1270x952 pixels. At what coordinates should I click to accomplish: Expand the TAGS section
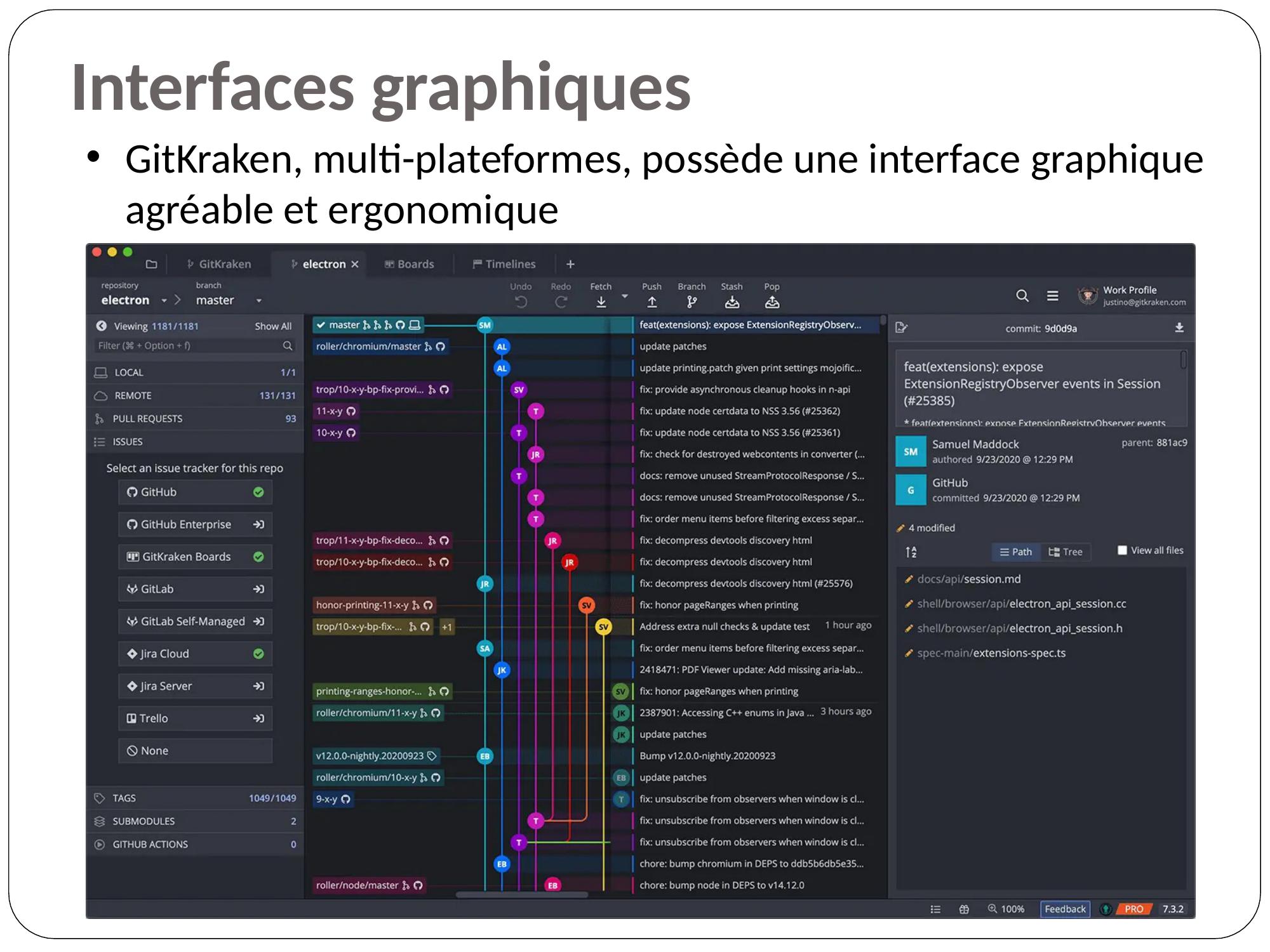195,798
